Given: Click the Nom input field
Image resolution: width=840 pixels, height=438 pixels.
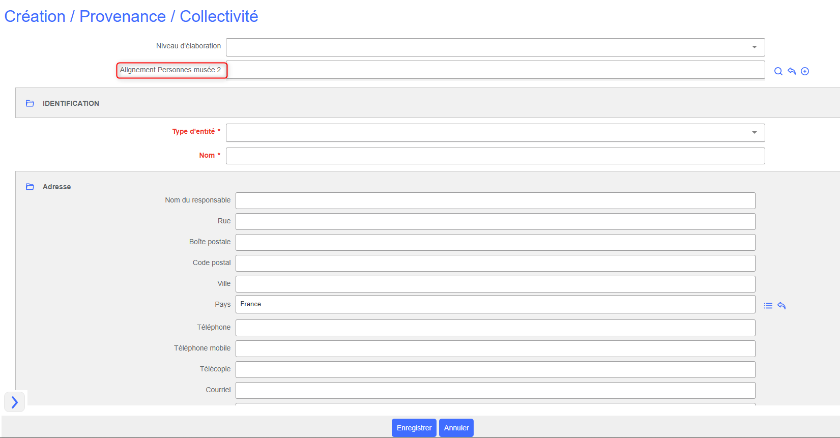Looking at the screenshot, I should tap(495, 156).
